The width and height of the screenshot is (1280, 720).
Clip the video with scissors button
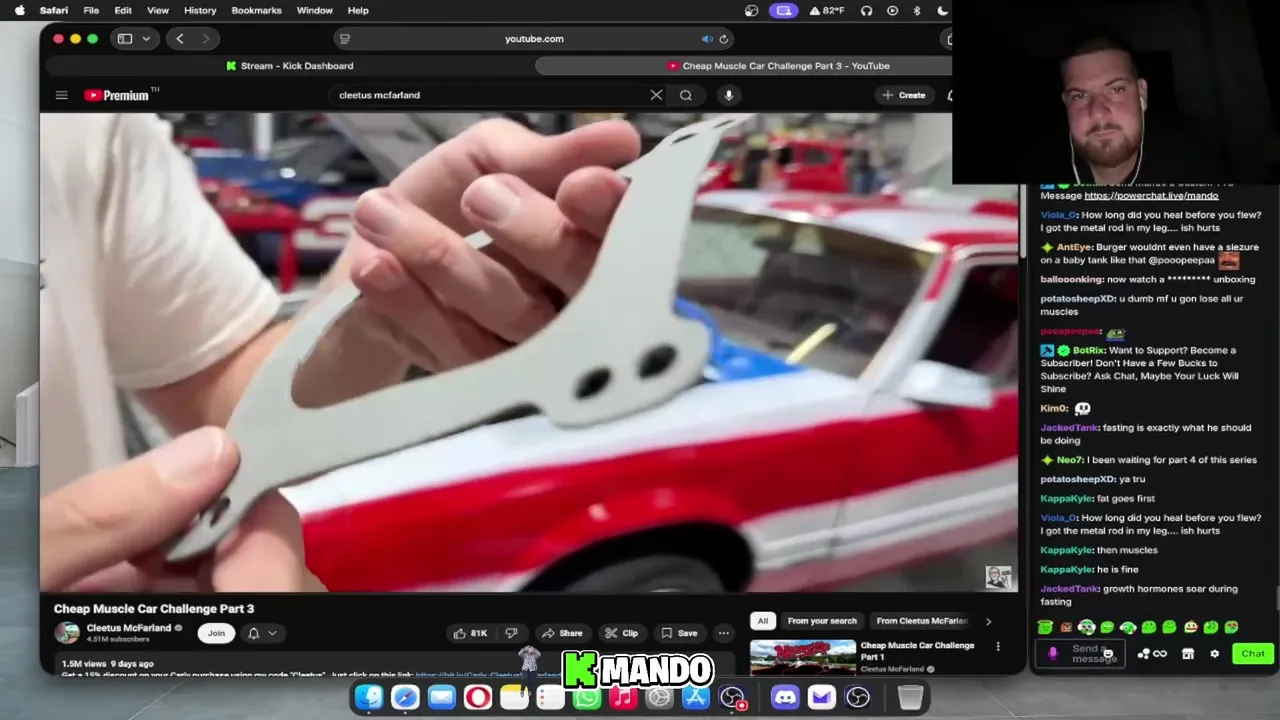pyautogui.click(x=621, y=633)
